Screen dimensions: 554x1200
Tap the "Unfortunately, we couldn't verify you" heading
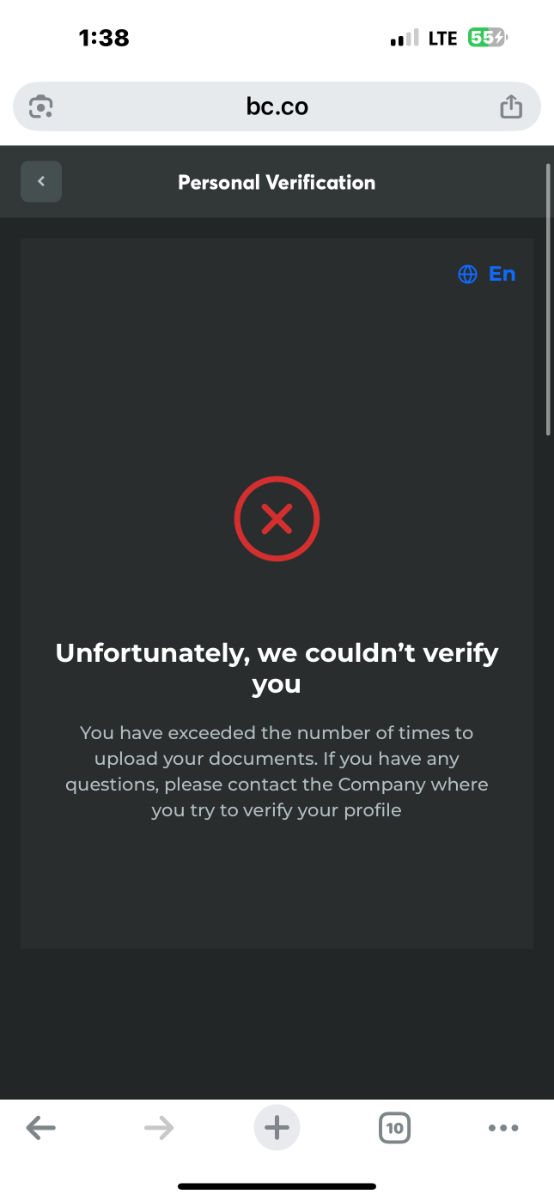coord(277,669)
